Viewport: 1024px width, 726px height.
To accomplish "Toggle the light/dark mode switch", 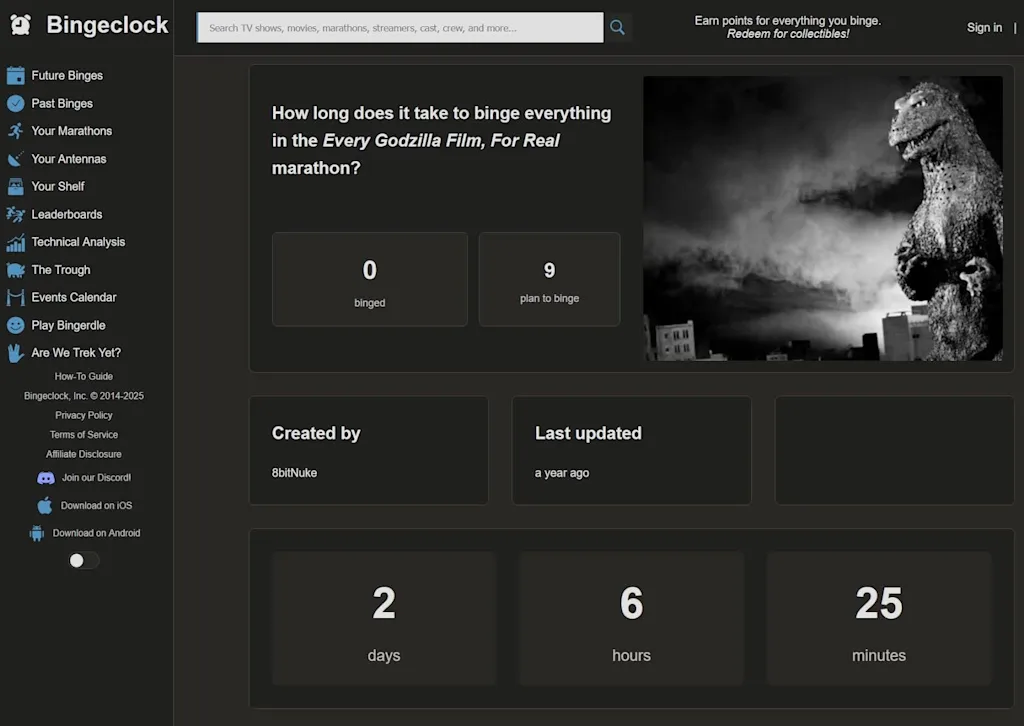I will tap(84, 561).
